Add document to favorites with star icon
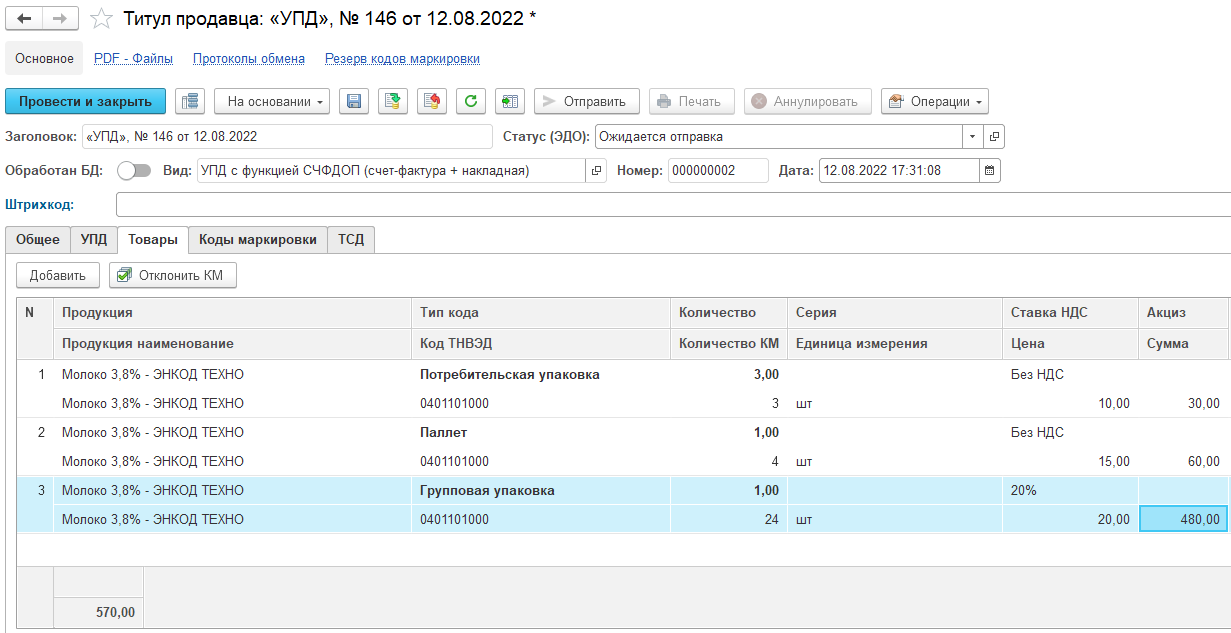 pos(101,18)
